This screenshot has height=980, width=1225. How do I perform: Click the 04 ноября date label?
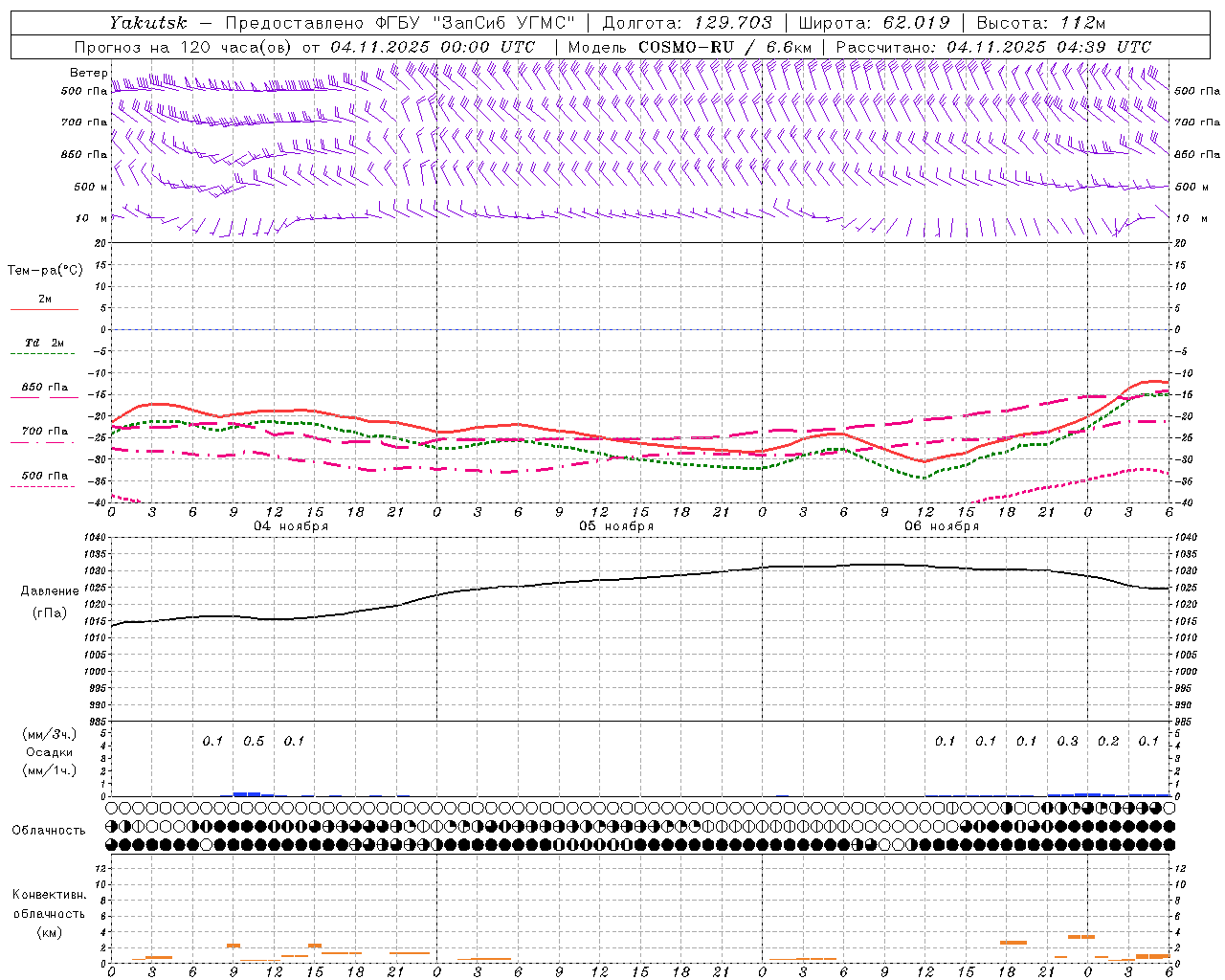(x=291, y=526)
